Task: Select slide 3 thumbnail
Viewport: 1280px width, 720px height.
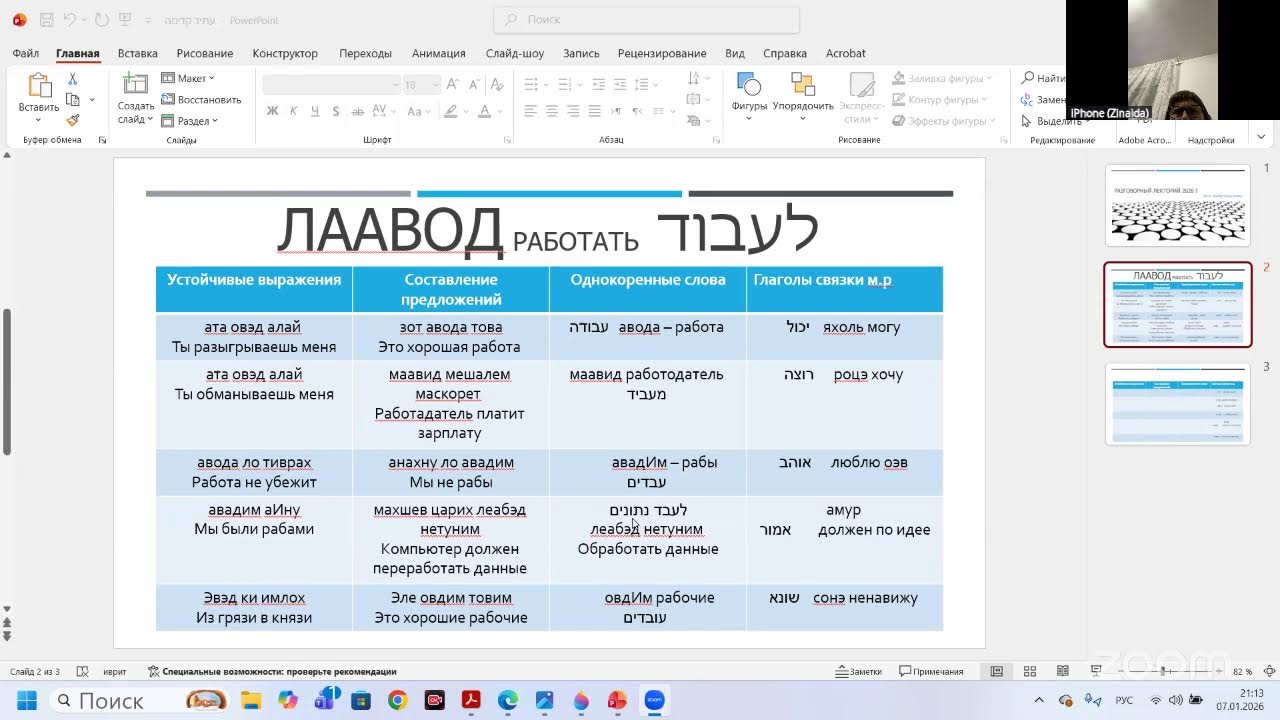Action: coord(1178,403)
